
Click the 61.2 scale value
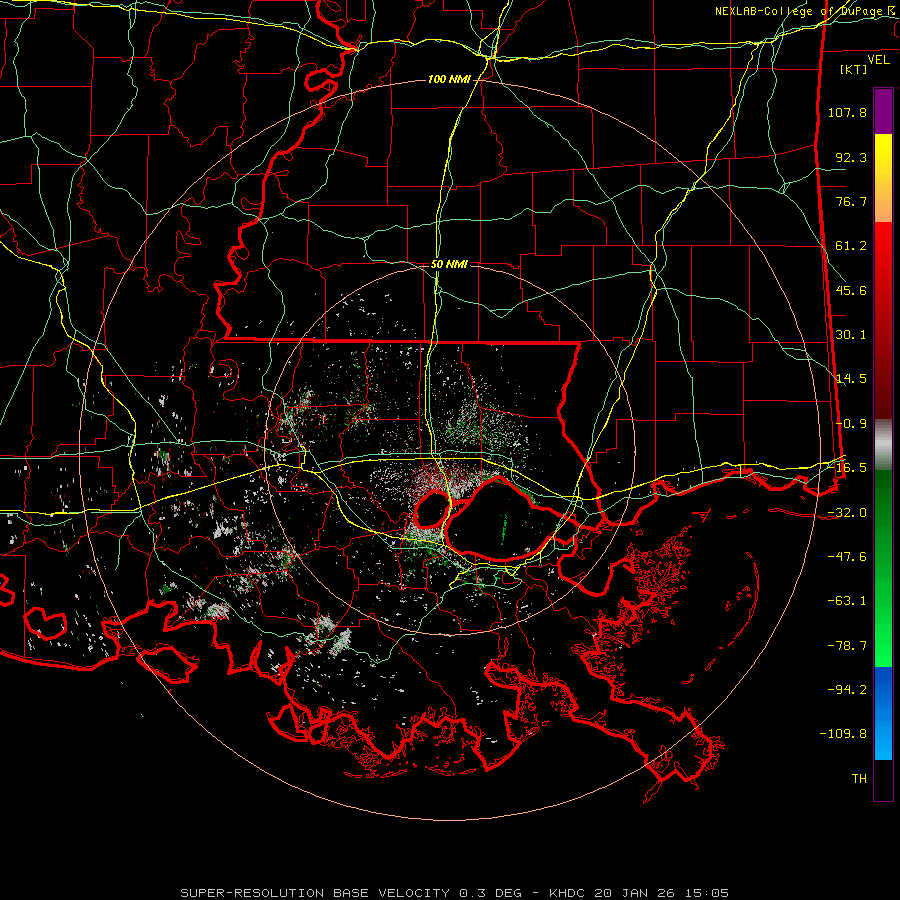pyautogui.click(x=851, y=246)
